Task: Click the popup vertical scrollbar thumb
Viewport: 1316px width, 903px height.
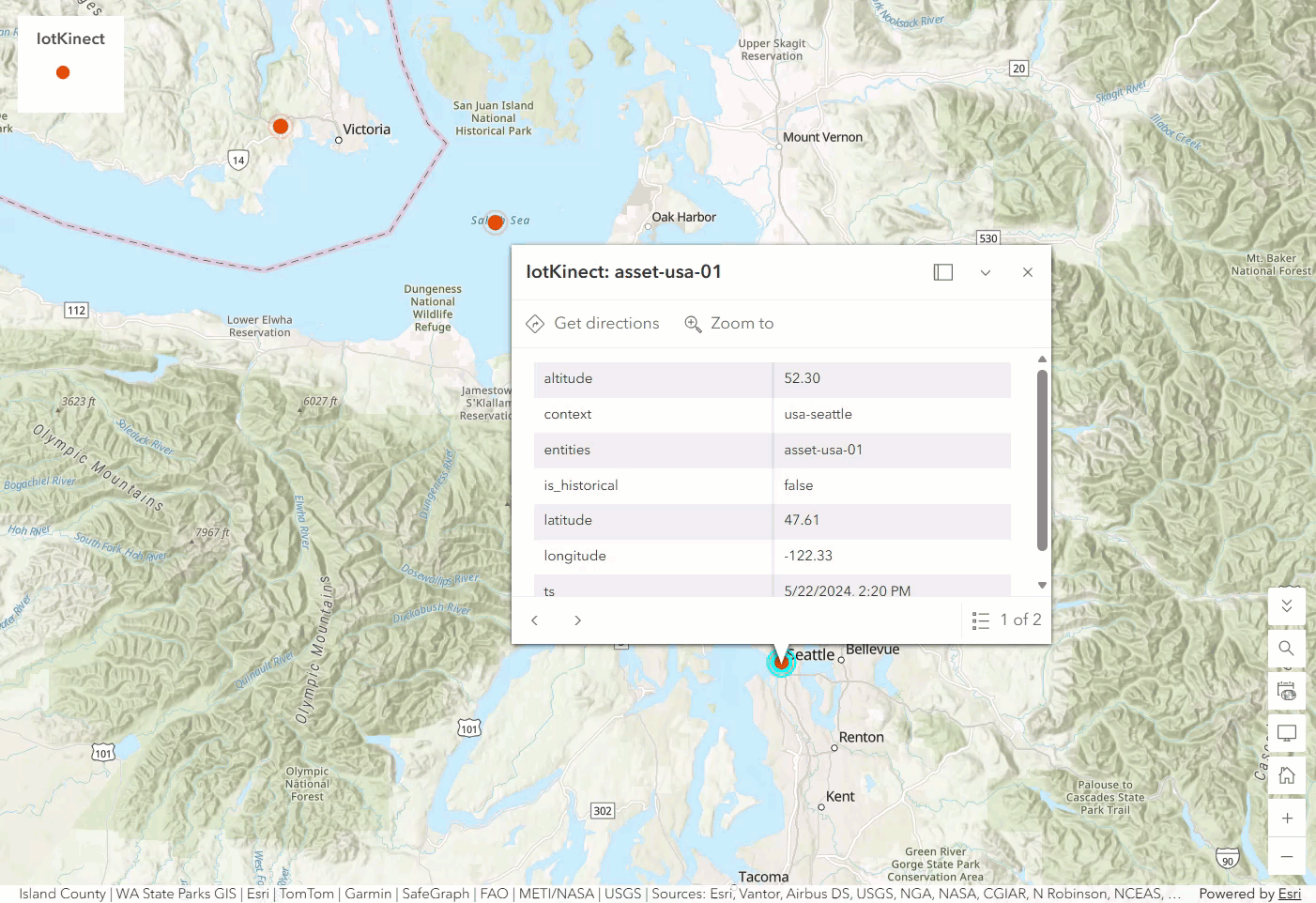Action: coord(1042,460)
